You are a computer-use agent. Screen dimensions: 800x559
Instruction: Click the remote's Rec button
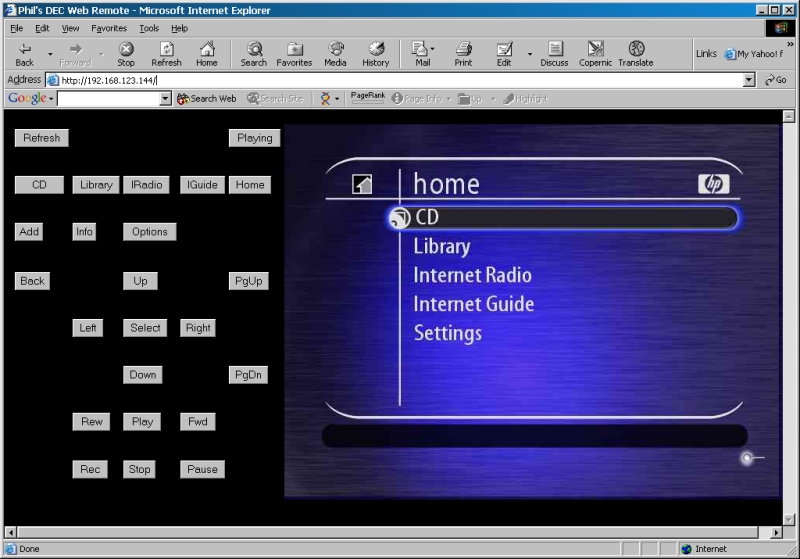click(x=90, y=469)
